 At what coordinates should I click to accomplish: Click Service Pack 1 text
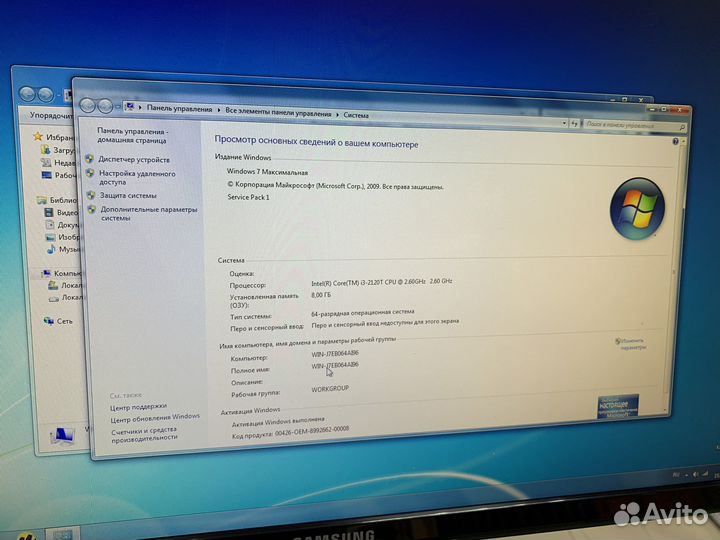(x=248, y=197)
